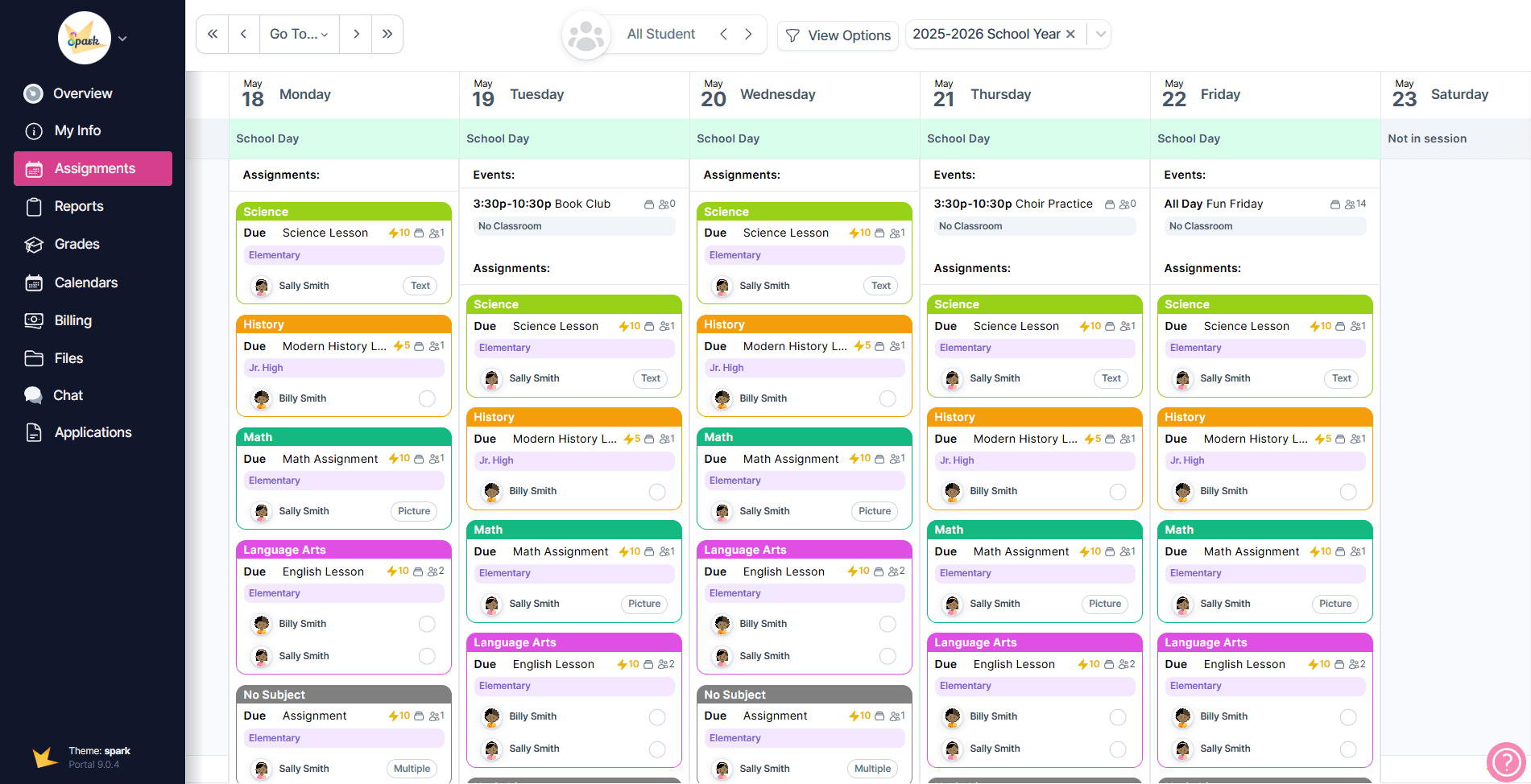Click the Spark logo avatar
The height and width of the screenshot is (784, 1531).
(x=85, y=38)
